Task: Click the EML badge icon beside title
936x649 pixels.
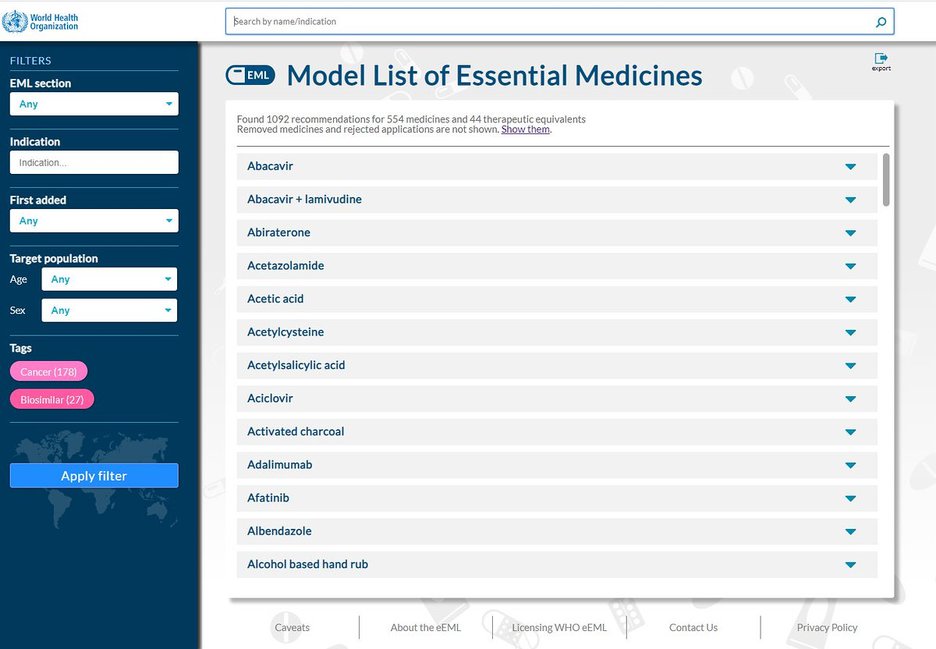Action: click(250, 75)
